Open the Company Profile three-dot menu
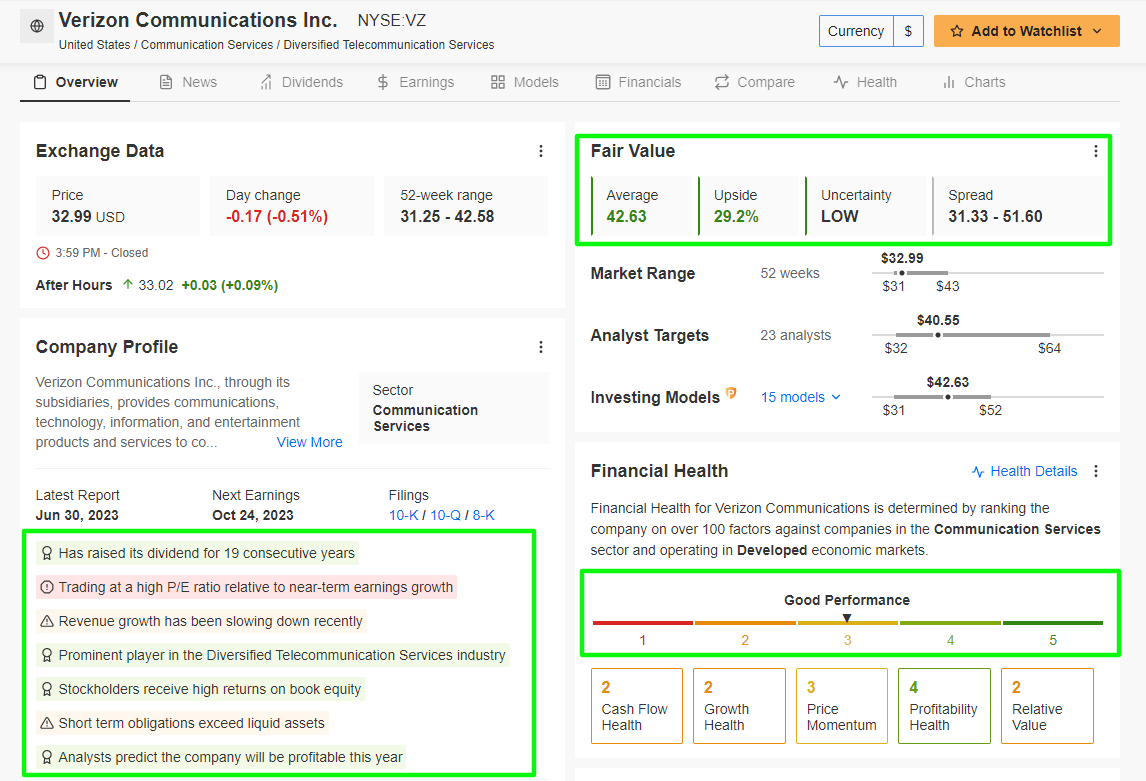Image resolution: width=1146 pixels, height=781 pixels. [x=541, y=347]
